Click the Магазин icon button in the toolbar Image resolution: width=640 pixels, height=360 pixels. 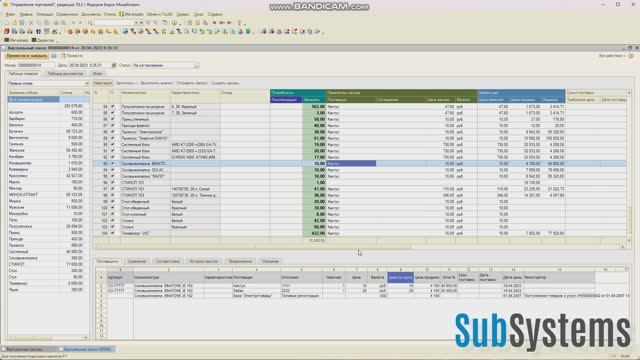(16, 40)
